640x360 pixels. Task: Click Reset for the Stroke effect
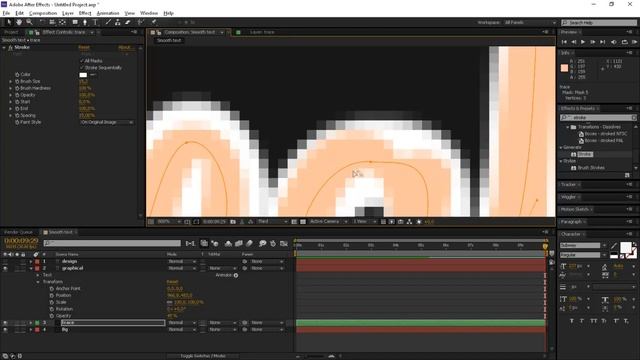pyautogui.click(x=84, y=47)
